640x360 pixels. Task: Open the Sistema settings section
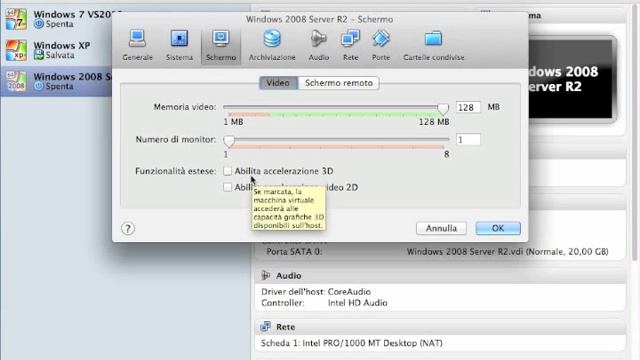pyautogui.click(x=179, y=45)
